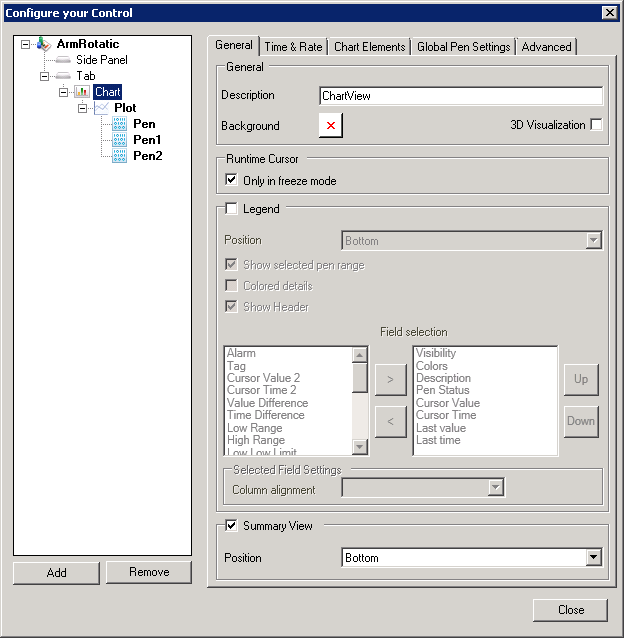
Task: Click the Add button
Action: tap(57, 572)
